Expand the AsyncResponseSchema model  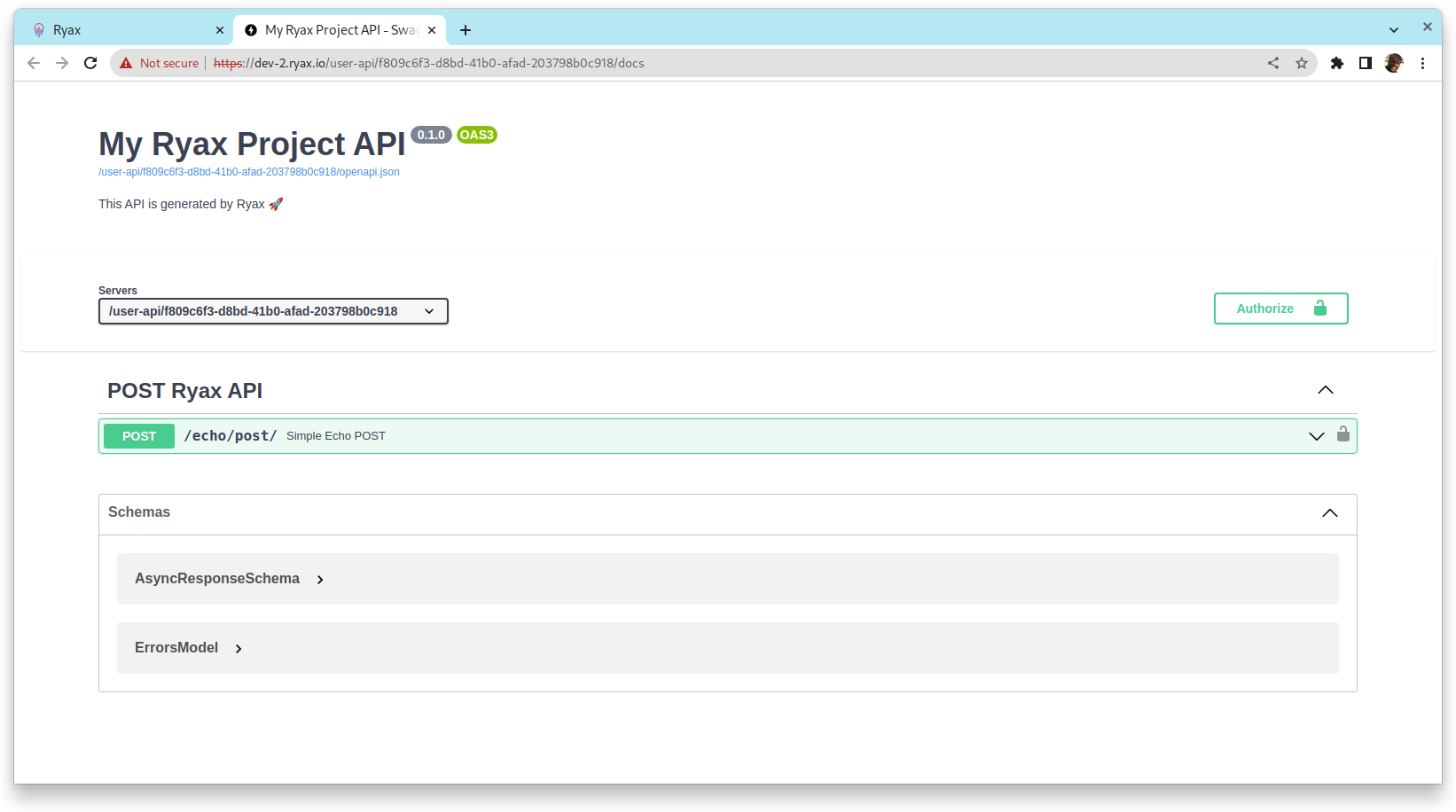320,580
